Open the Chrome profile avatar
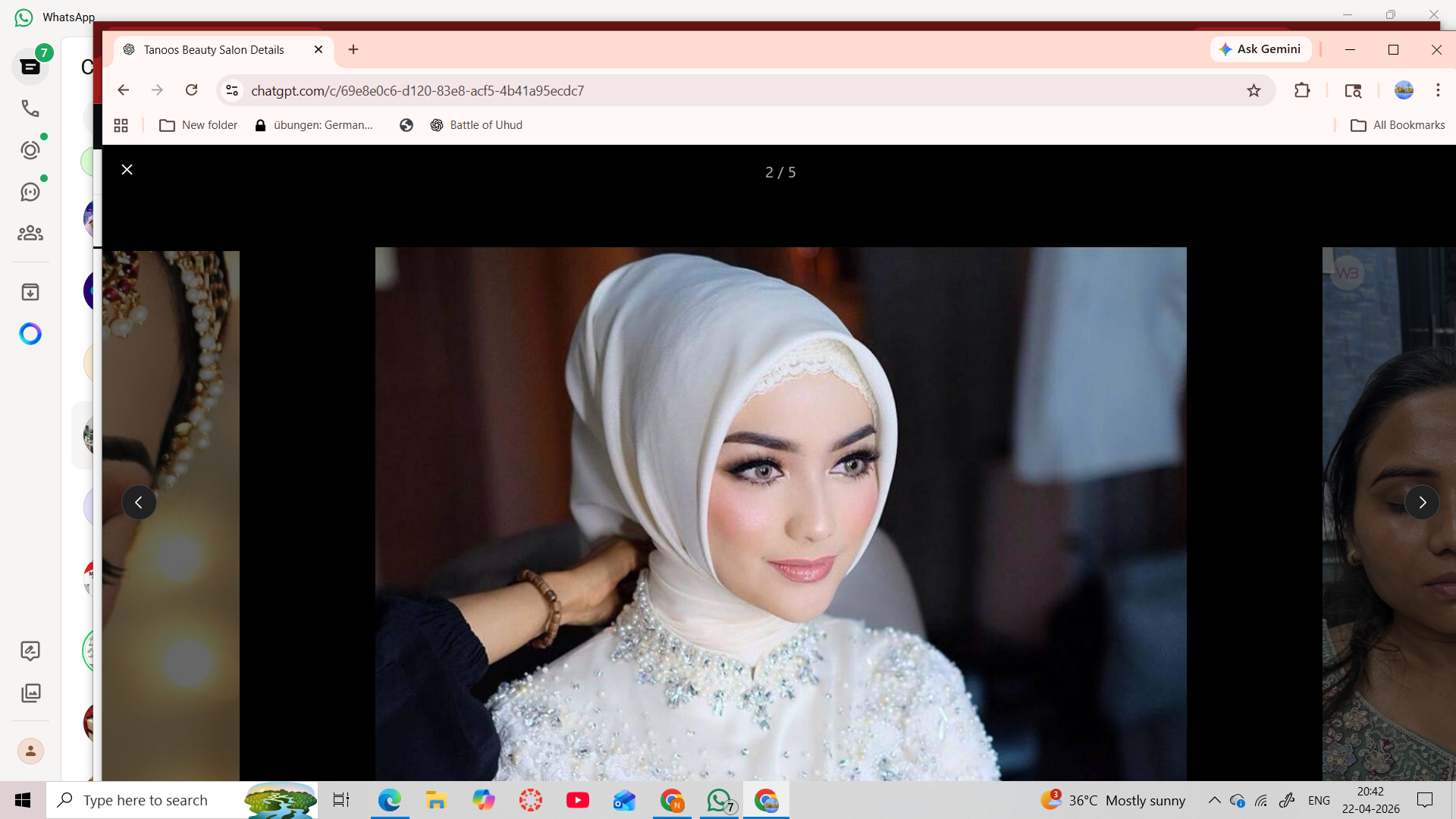The image size is (1456, 819). click(x=1404, y=90)
